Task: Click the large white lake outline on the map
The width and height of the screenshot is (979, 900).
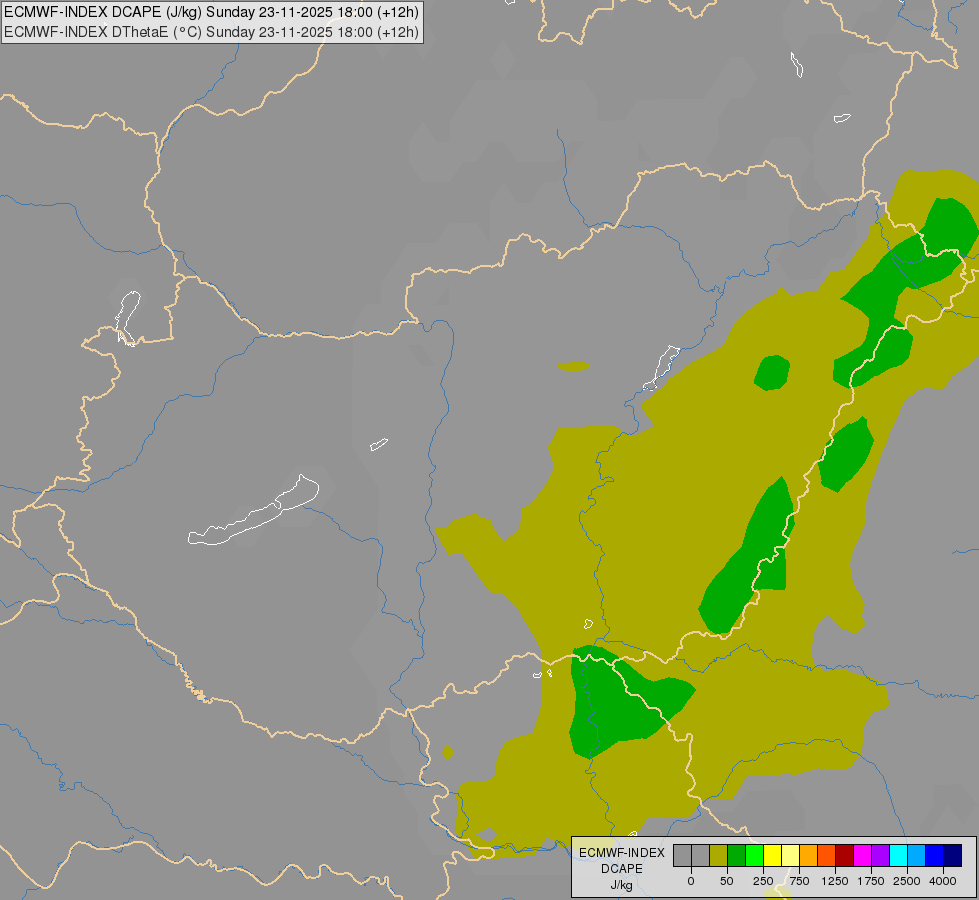Action: pos(253,510)
